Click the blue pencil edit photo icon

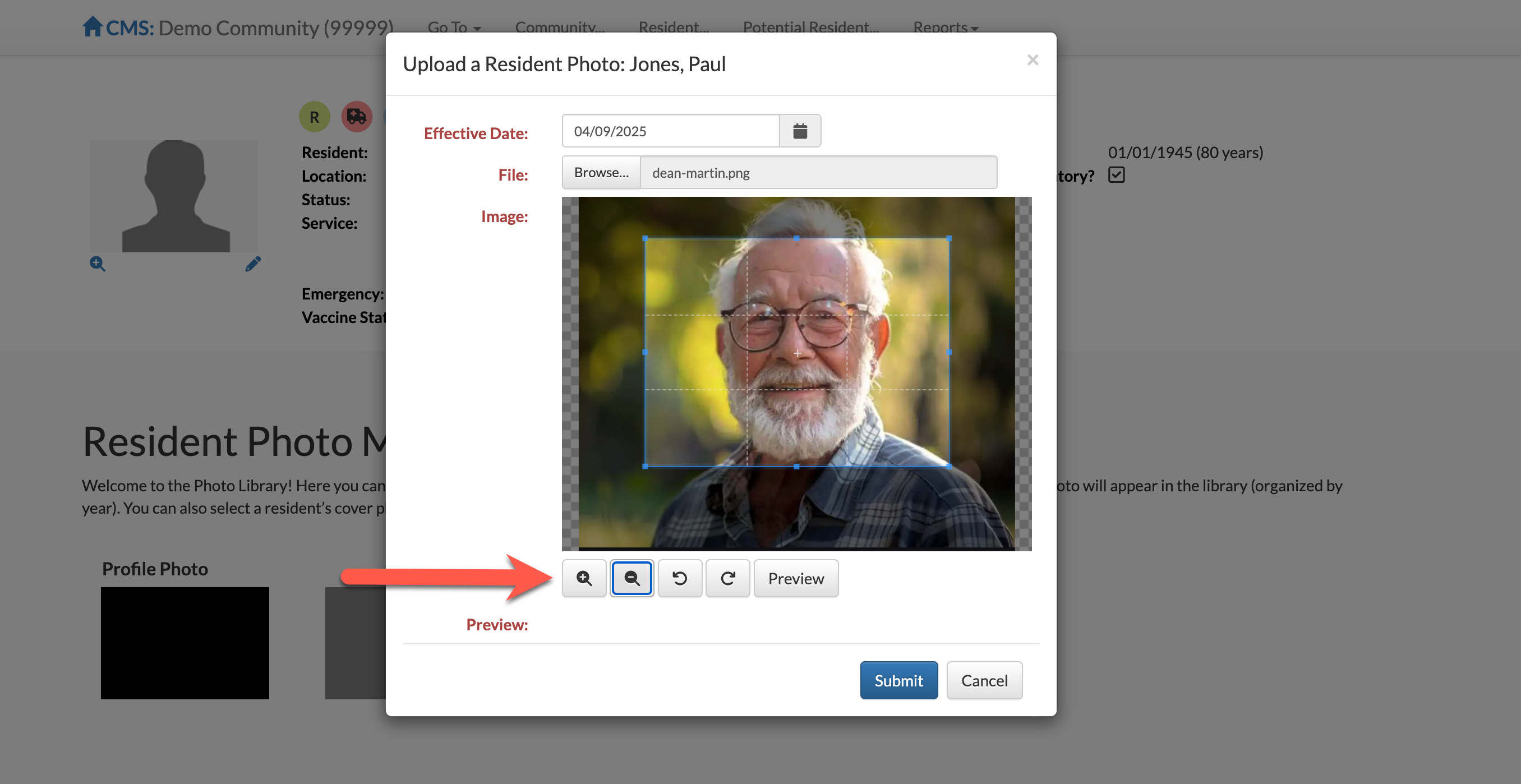pos(253,264)
